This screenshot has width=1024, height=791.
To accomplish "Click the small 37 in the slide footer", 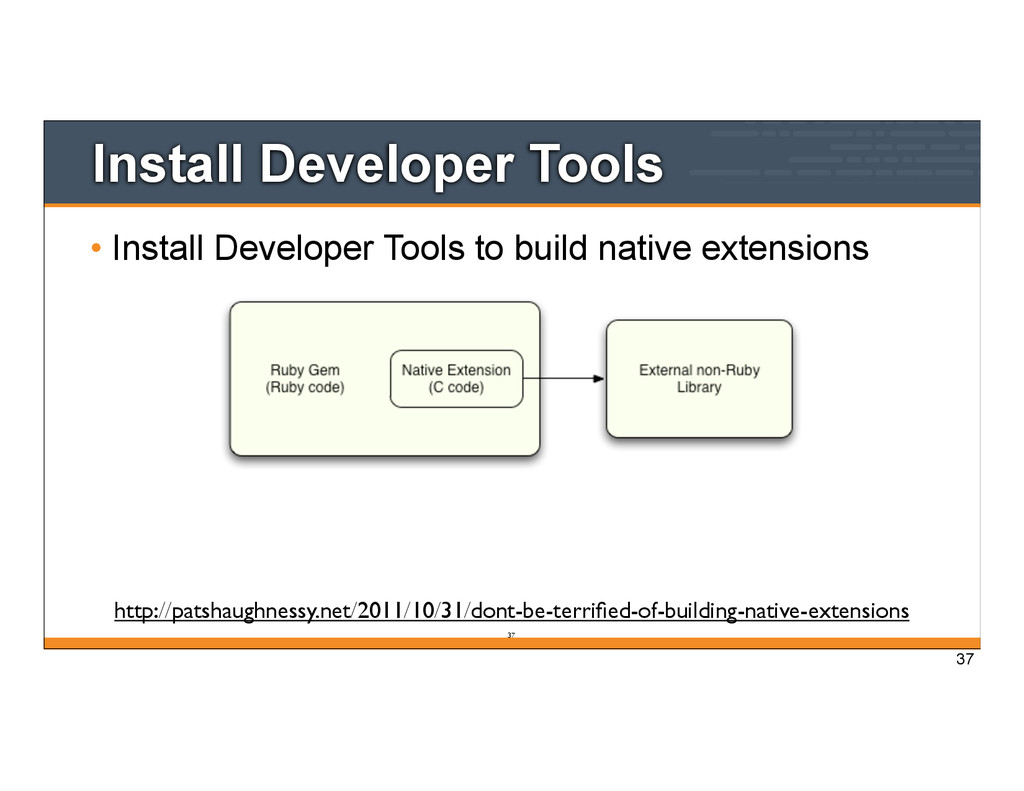I will click(511, 635).
